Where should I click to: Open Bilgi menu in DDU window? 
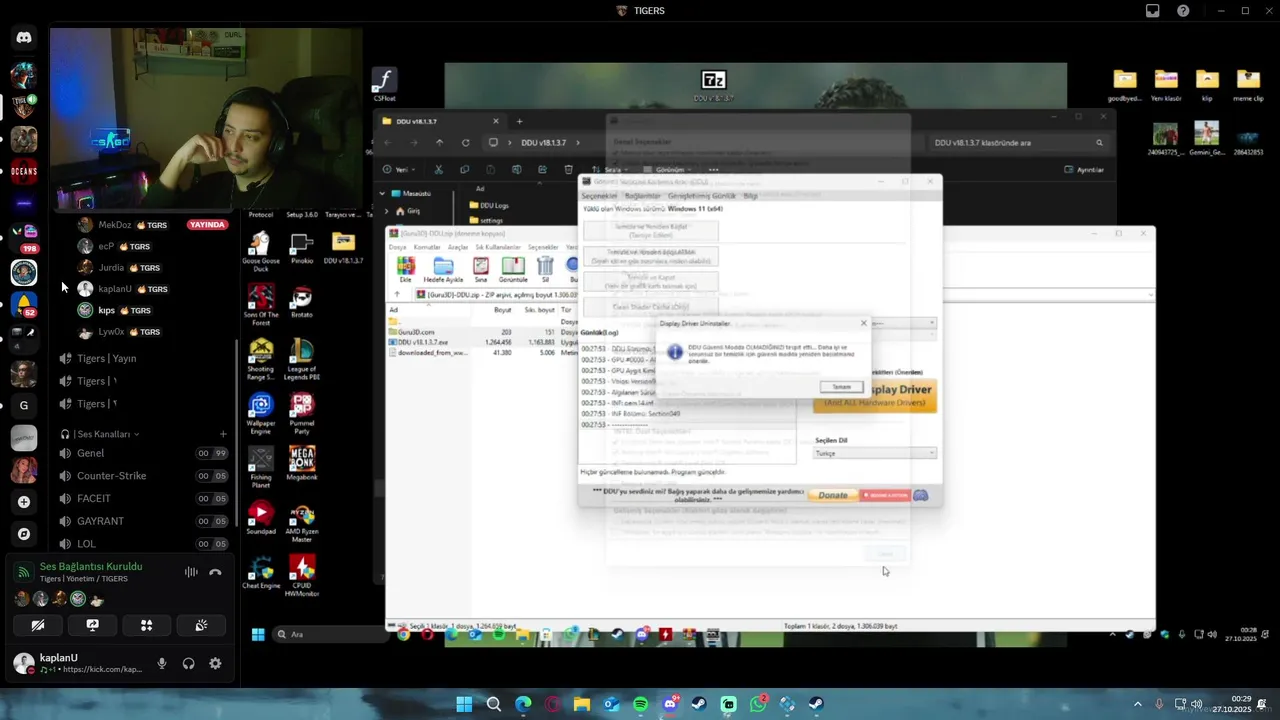point(750,196)
